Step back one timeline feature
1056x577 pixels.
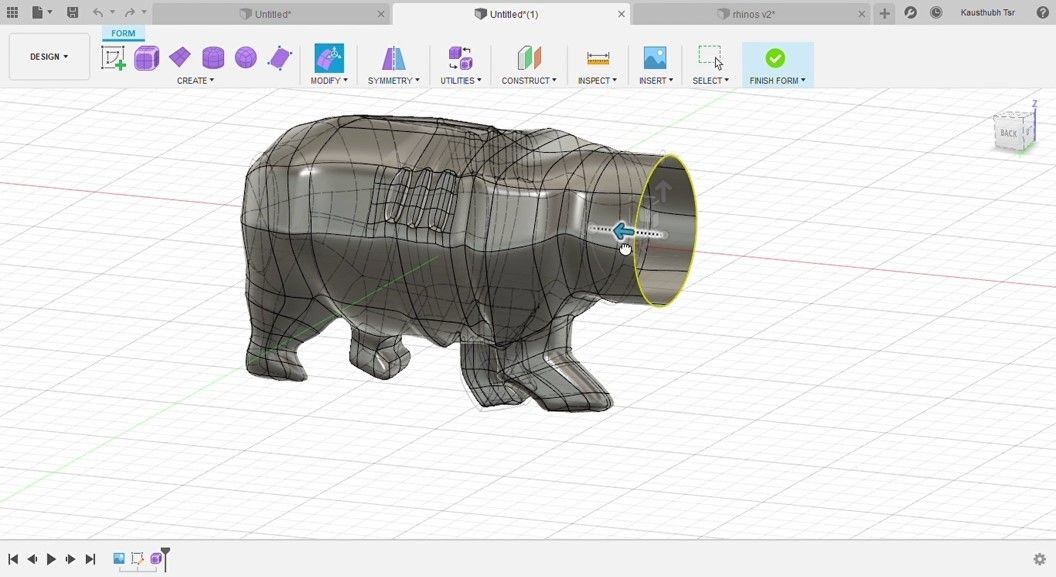coord(32,559)
